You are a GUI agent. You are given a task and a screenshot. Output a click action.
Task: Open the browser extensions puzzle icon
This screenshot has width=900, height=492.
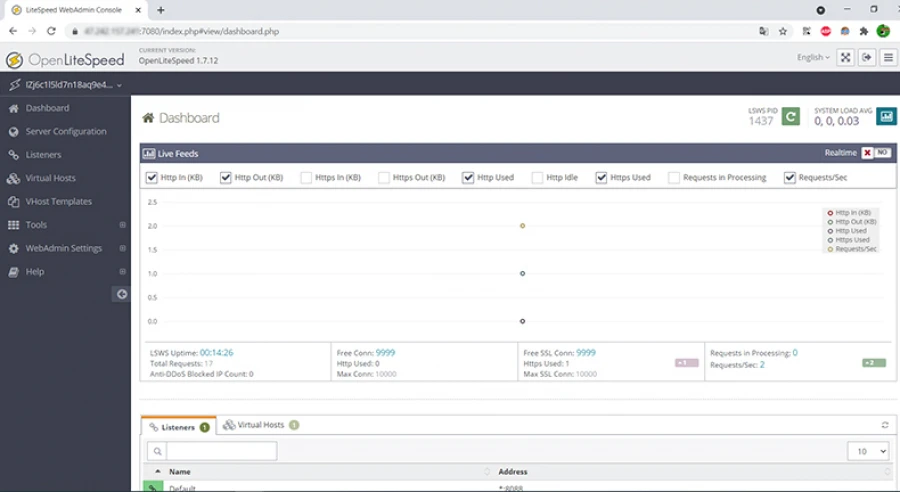pos(864,32)
